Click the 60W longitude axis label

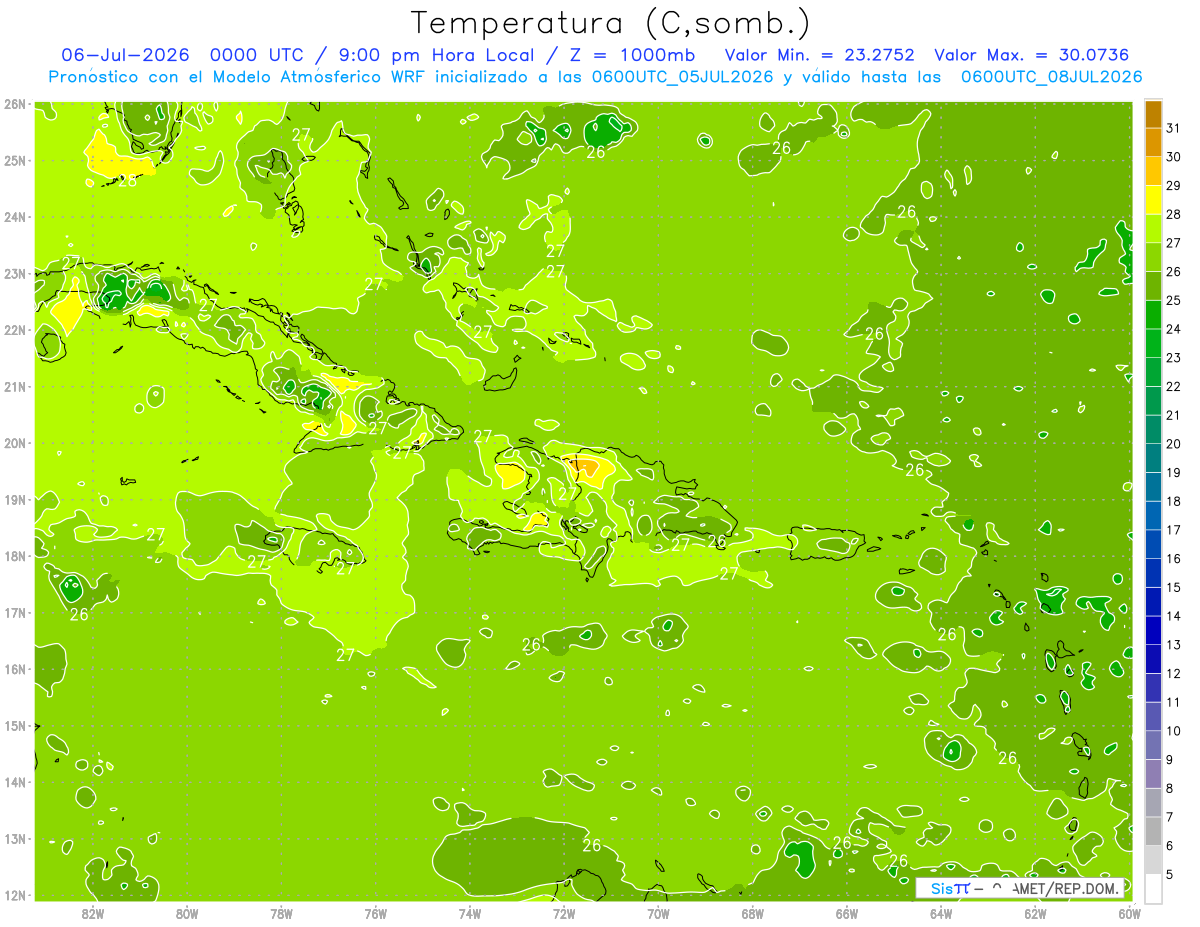coord(1129,913)
